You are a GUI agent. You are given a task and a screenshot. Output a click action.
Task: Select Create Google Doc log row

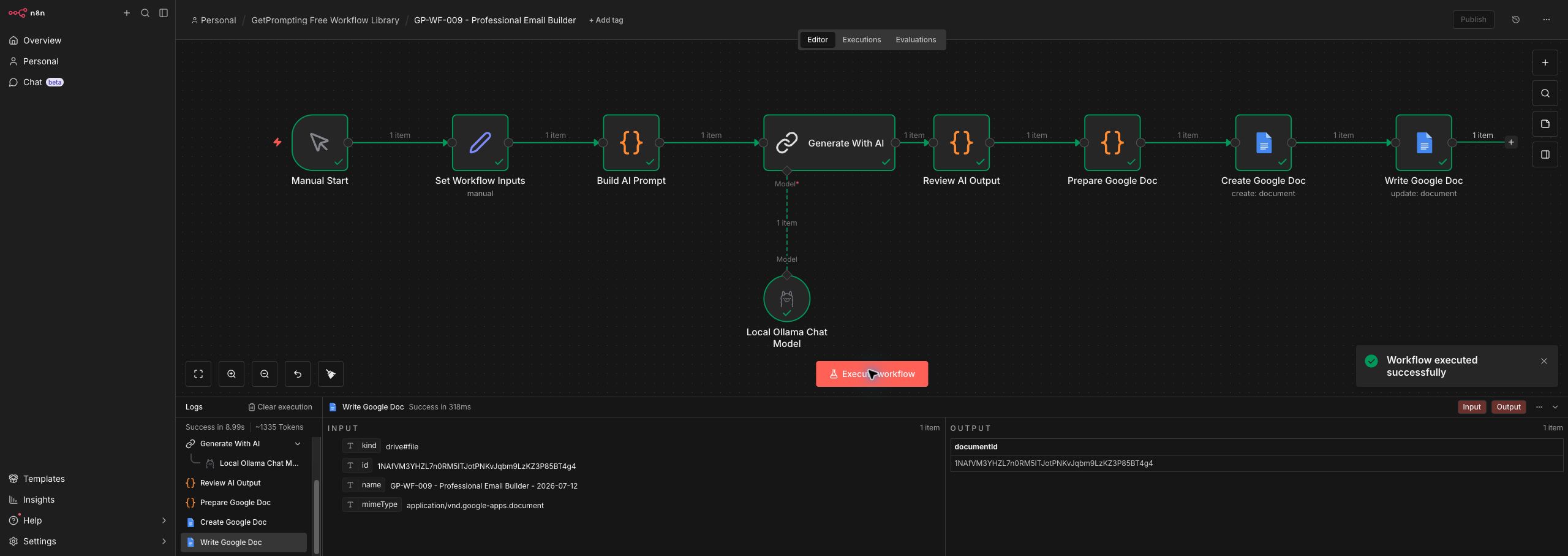coord(244,522)
